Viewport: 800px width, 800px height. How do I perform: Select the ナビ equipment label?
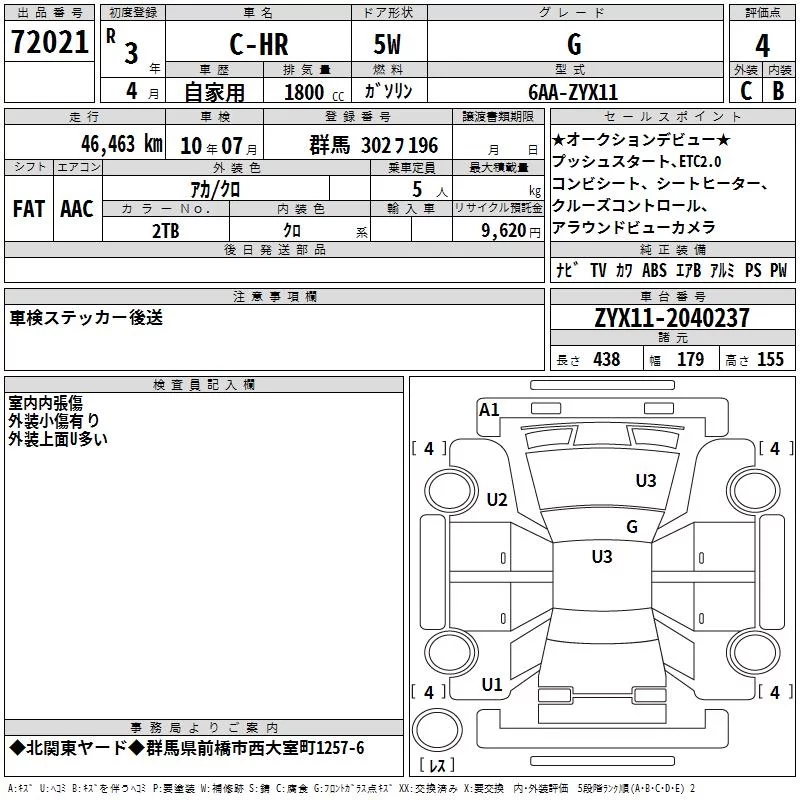(567, 270)
